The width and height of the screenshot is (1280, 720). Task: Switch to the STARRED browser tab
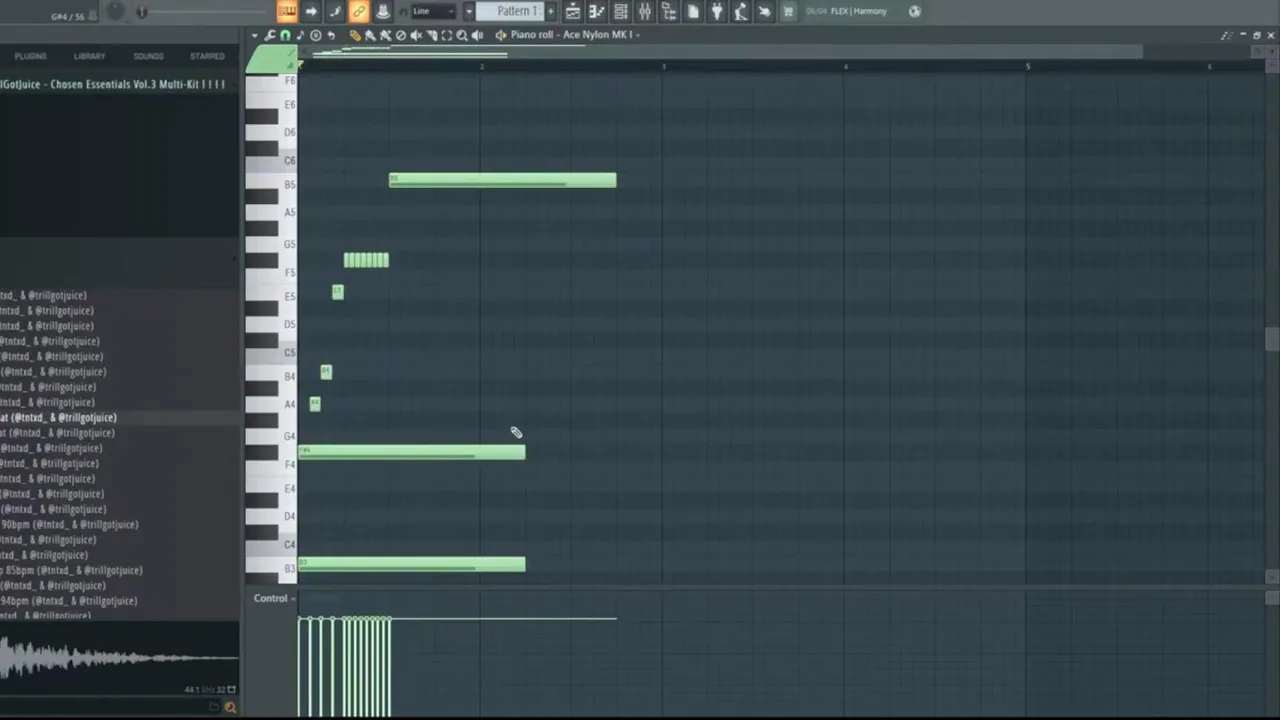[207, 56]
